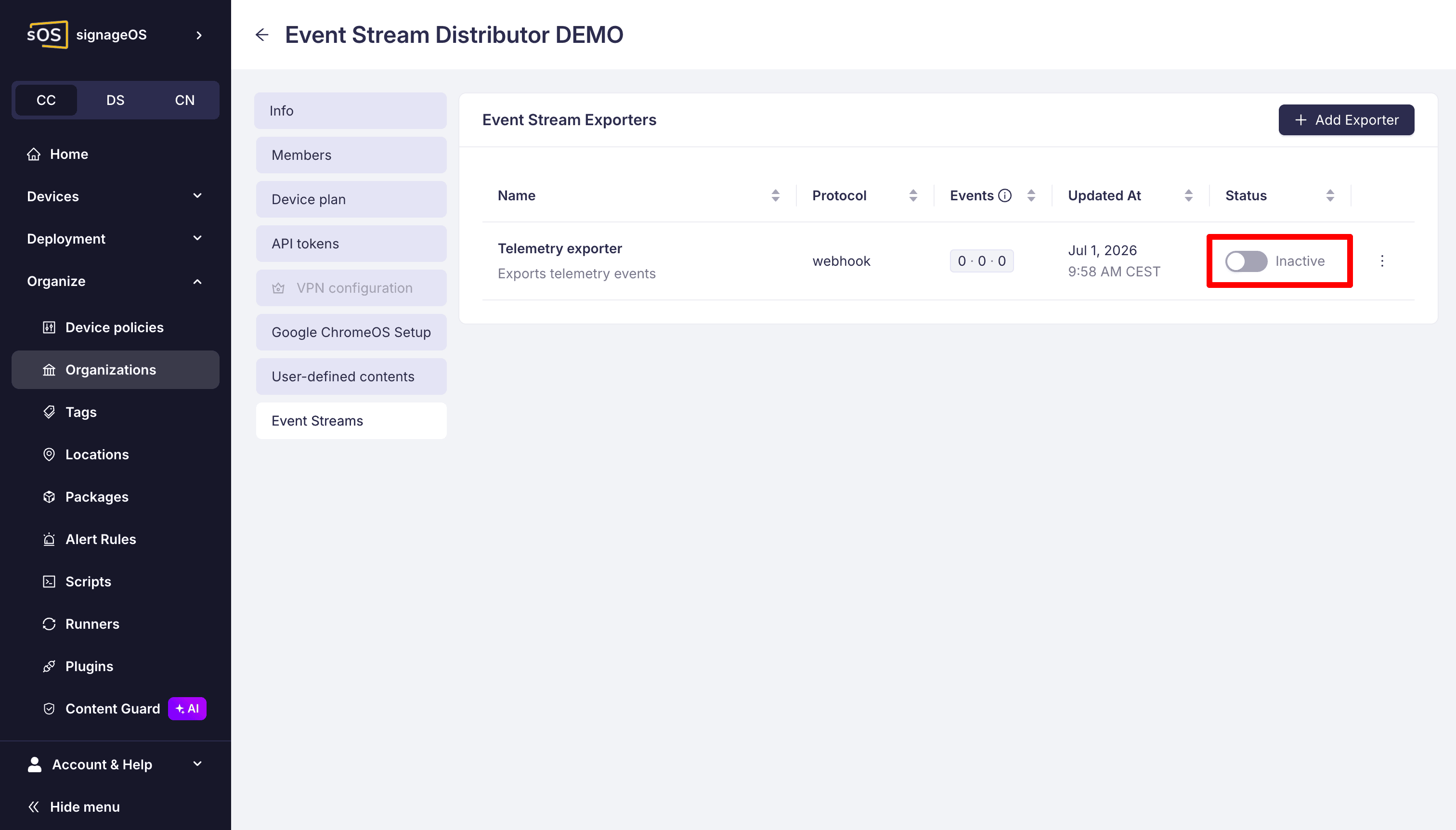
Task: Click the signageOS logo
Action: coord(47,35)
